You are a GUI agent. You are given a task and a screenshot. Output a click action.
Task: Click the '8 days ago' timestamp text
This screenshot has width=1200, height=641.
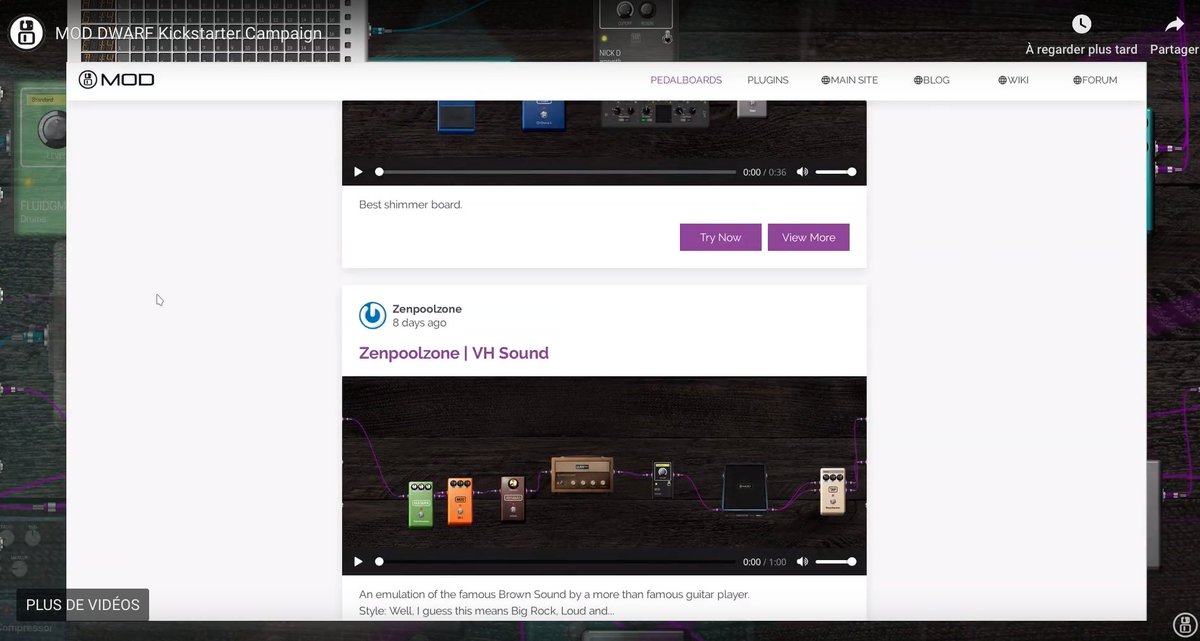[419, 323]
